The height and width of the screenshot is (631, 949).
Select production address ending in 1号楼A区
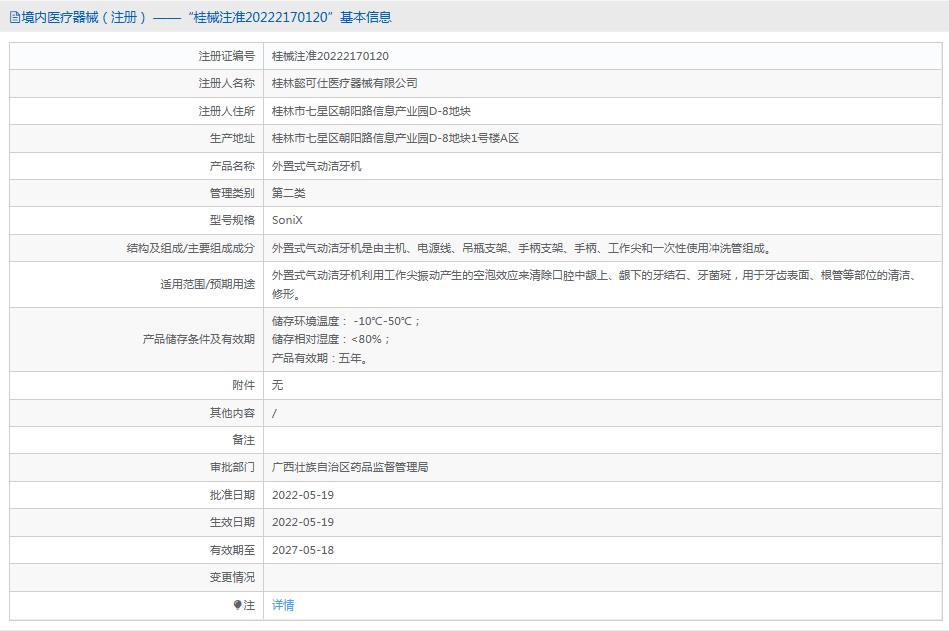pos(395,139)
